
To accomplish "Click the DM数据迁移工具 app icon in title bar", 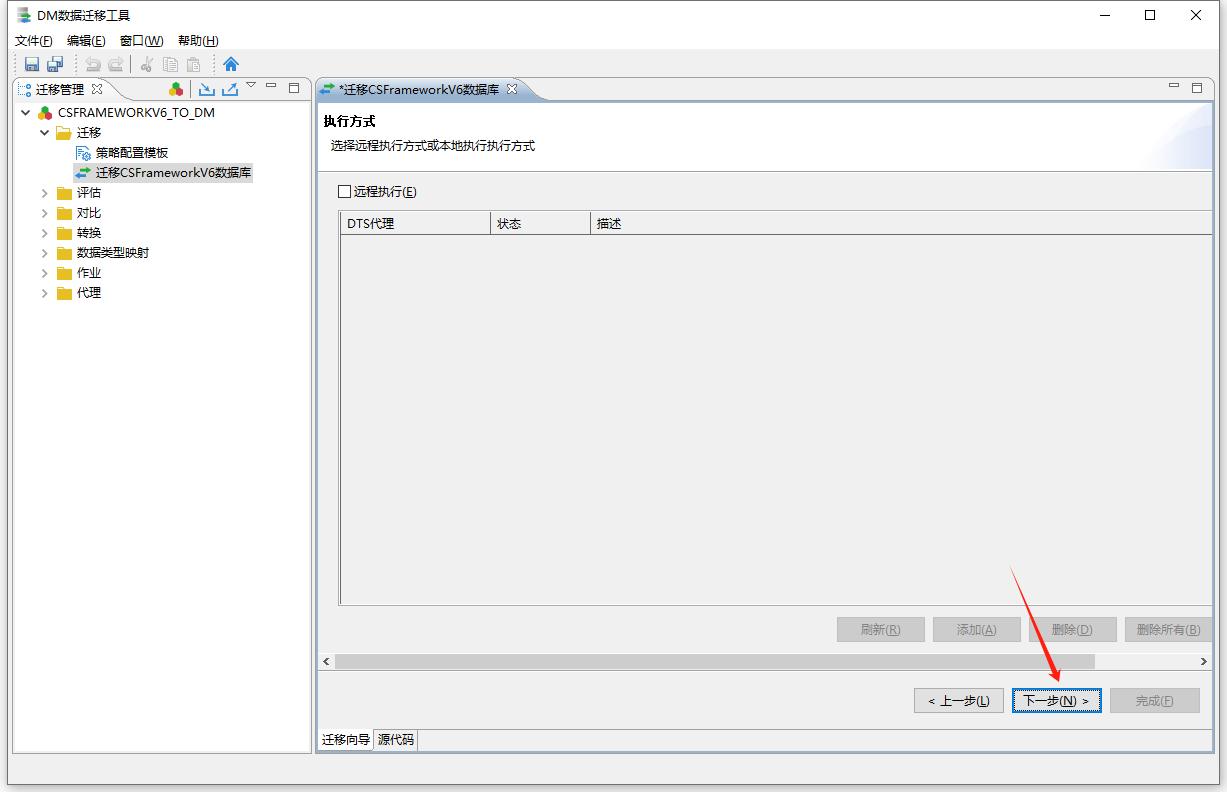I will (x=23, y=15).
